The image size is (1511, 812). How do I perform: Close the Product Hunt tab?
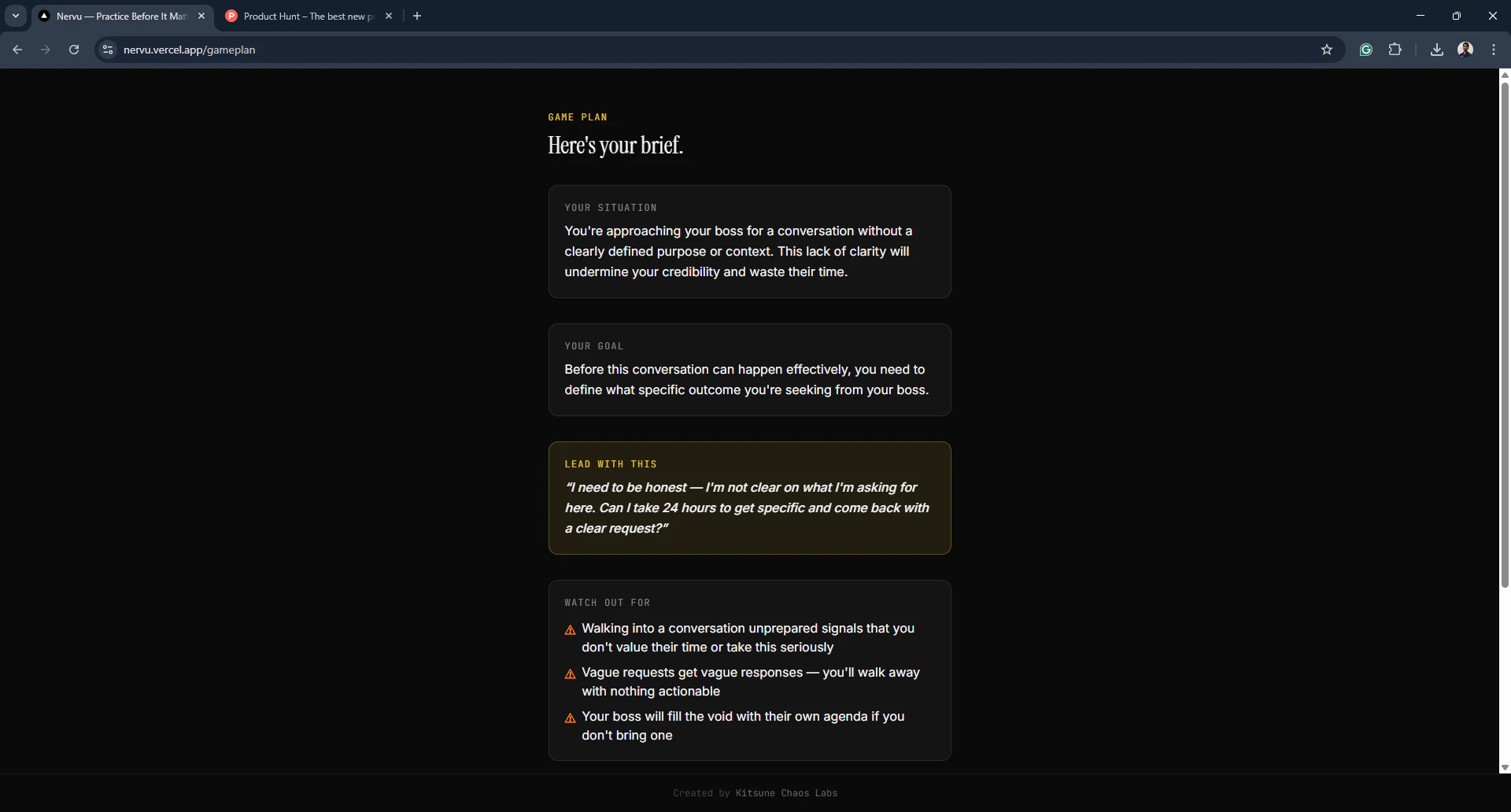(389, 16)
